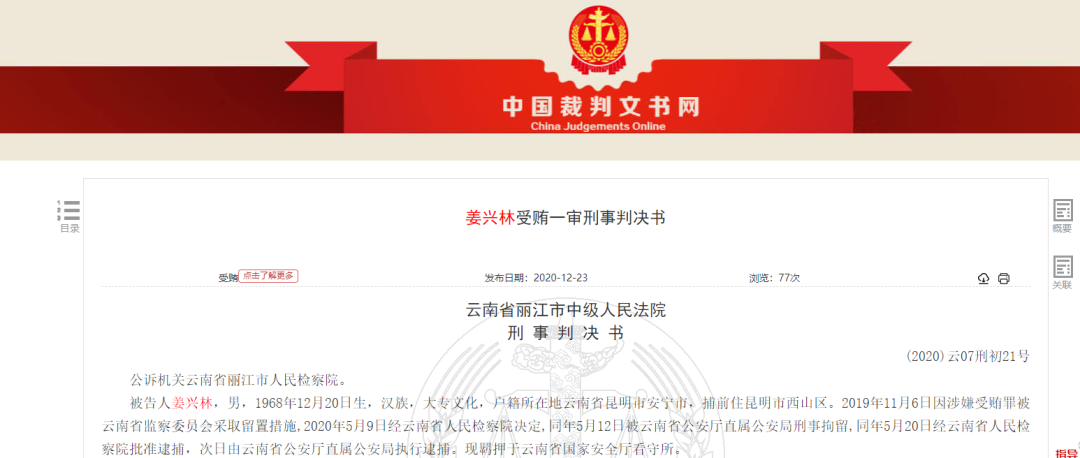Click the China Judgements Online subtitle
The height and width of the screenshot is (458, 1080).
click(599, 127)
